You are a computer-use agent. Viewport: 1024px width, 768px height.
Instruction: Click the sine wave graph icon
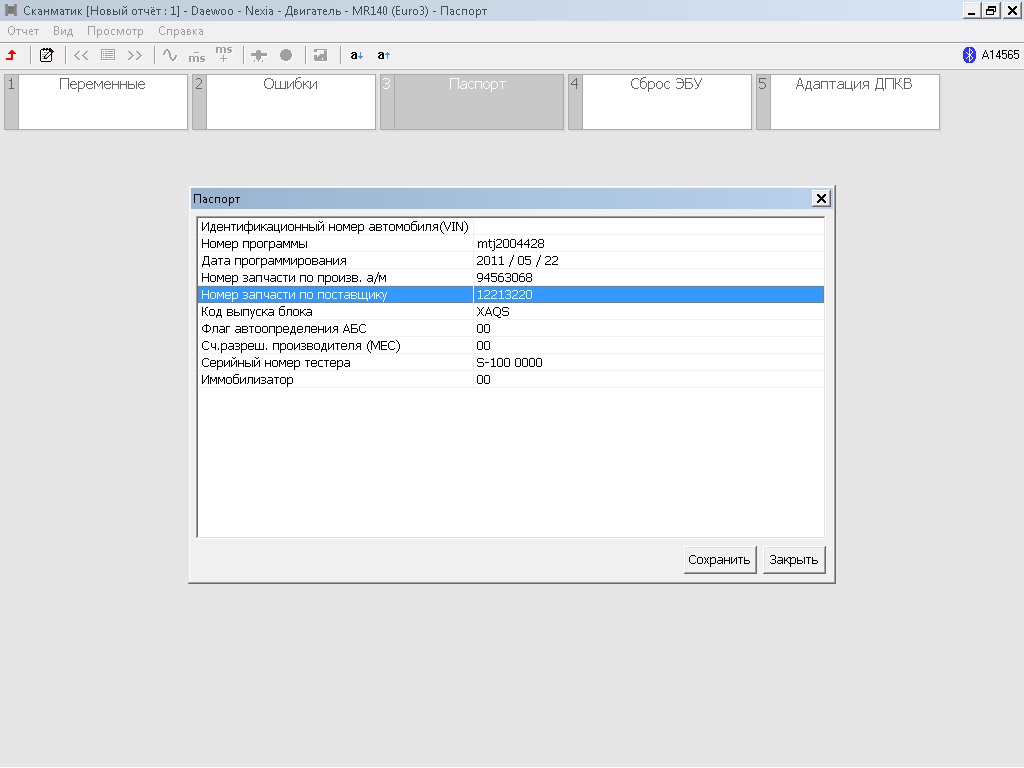click(170, 55)
